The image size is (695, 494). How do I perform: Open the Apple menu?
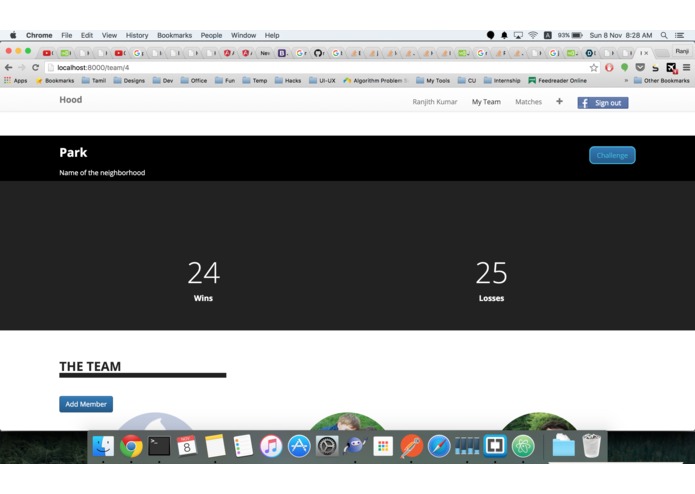[x=13, y=35]
